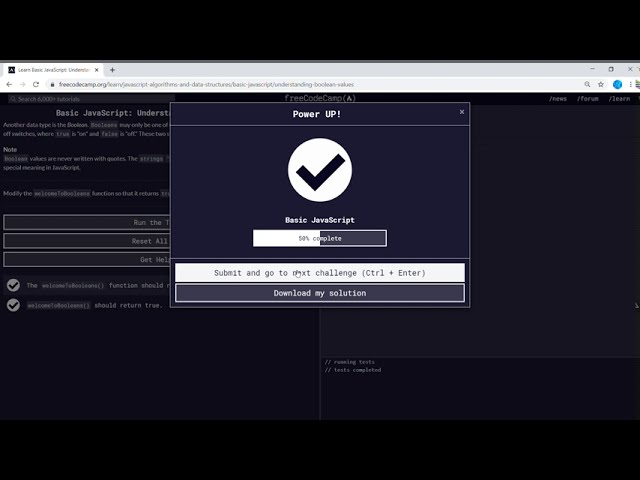Open the browser zoom magnifier icon
This screenshot has width=640, height=480.
[587, 84]
